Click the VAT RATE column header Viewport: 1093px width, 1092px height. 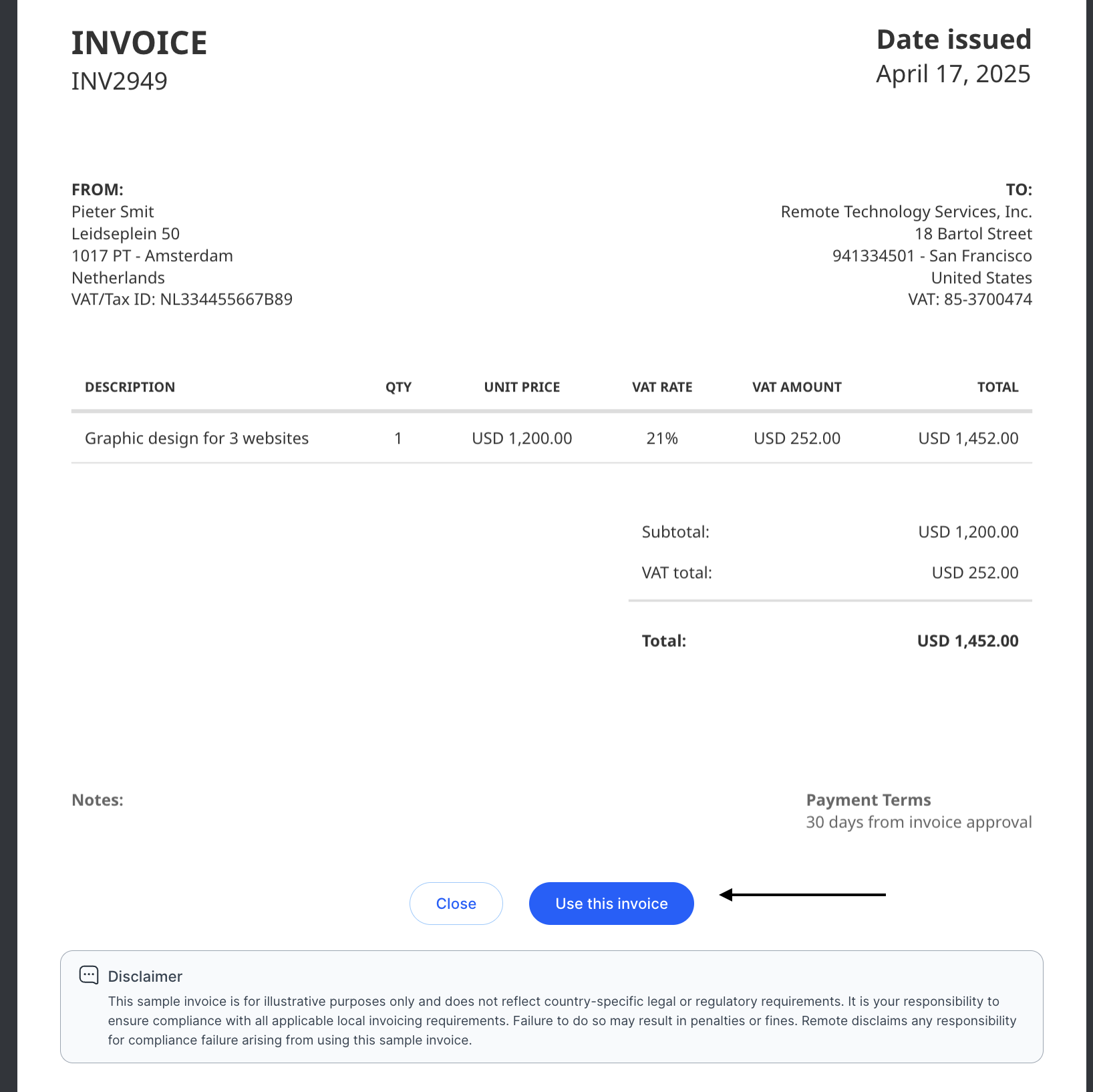coord(662,387)
